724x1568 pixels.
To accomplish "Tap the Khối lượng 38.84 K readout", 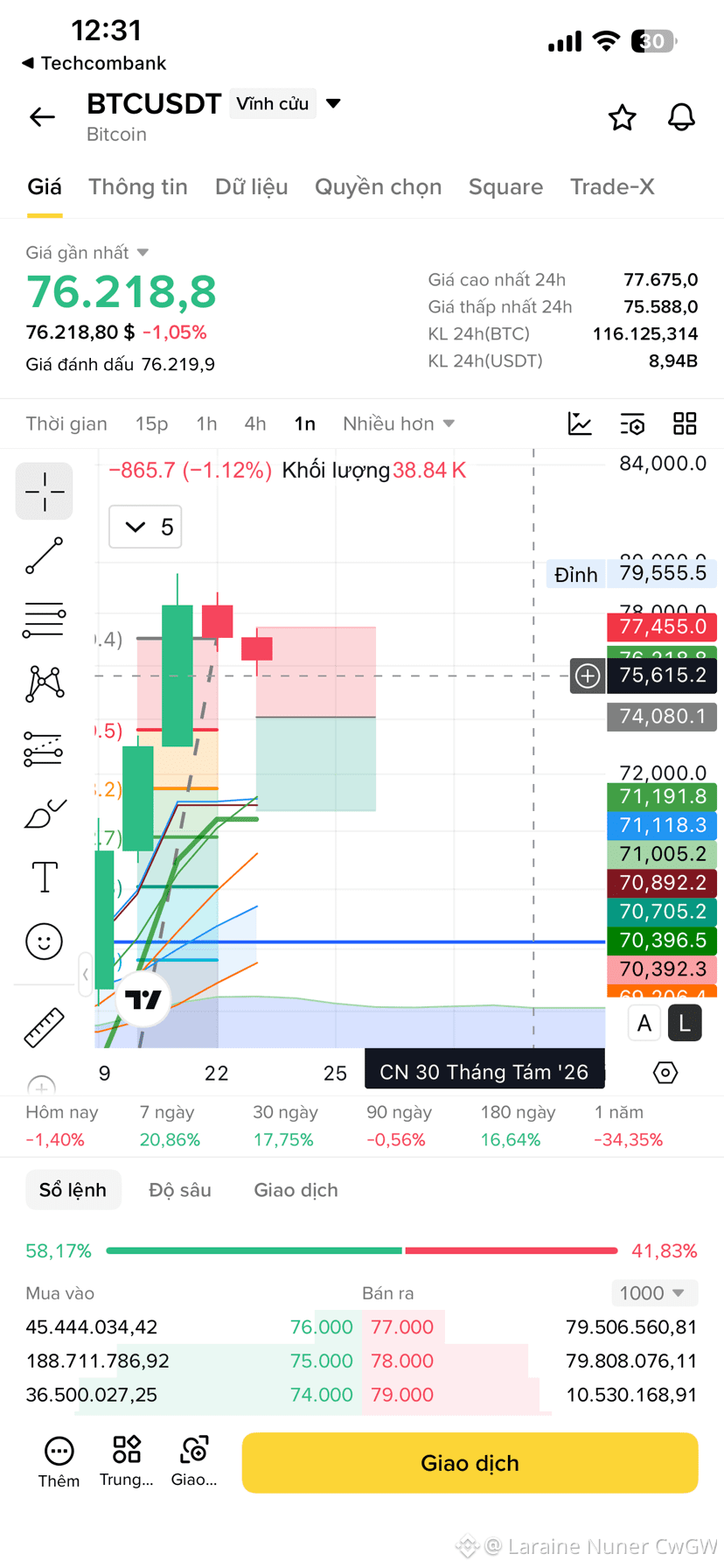I will tap(373, 471).
